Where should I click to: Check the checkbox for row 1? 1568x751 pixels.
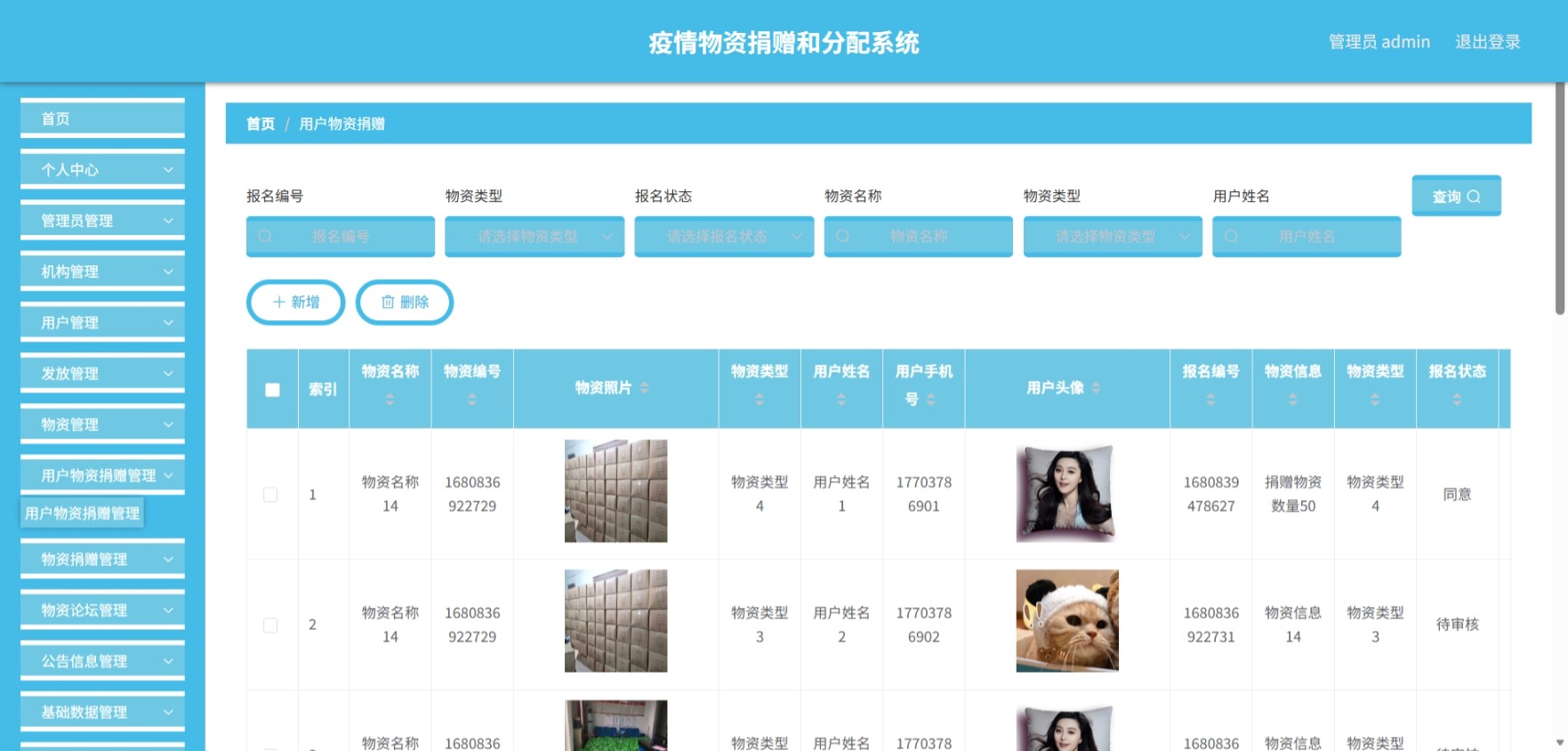click(x=270, y=495)
